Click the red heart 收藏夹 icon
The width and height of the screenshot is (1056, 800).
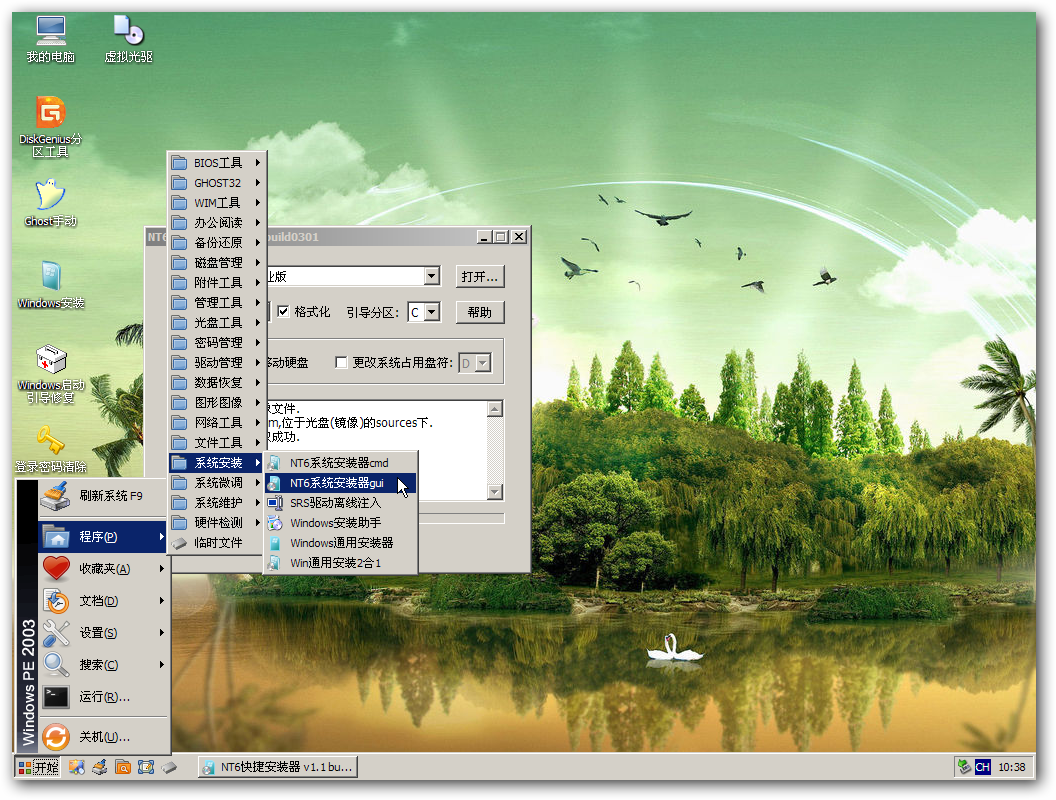point(56,568)
